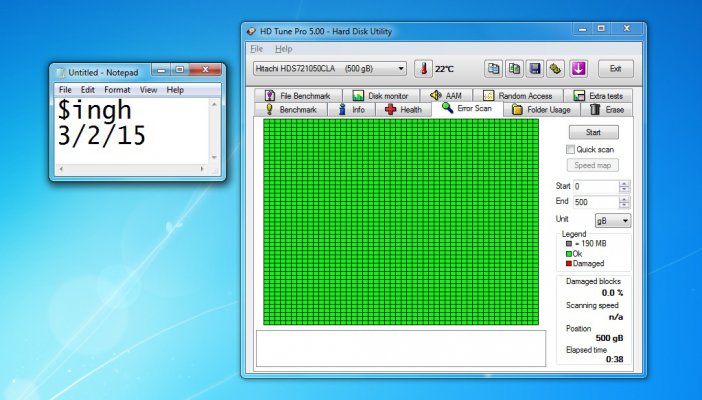Viewport: 702px width, 400px height.
Task: Click Notepad's horizontal scrollbar right arrow
Action: pos(202,169)
